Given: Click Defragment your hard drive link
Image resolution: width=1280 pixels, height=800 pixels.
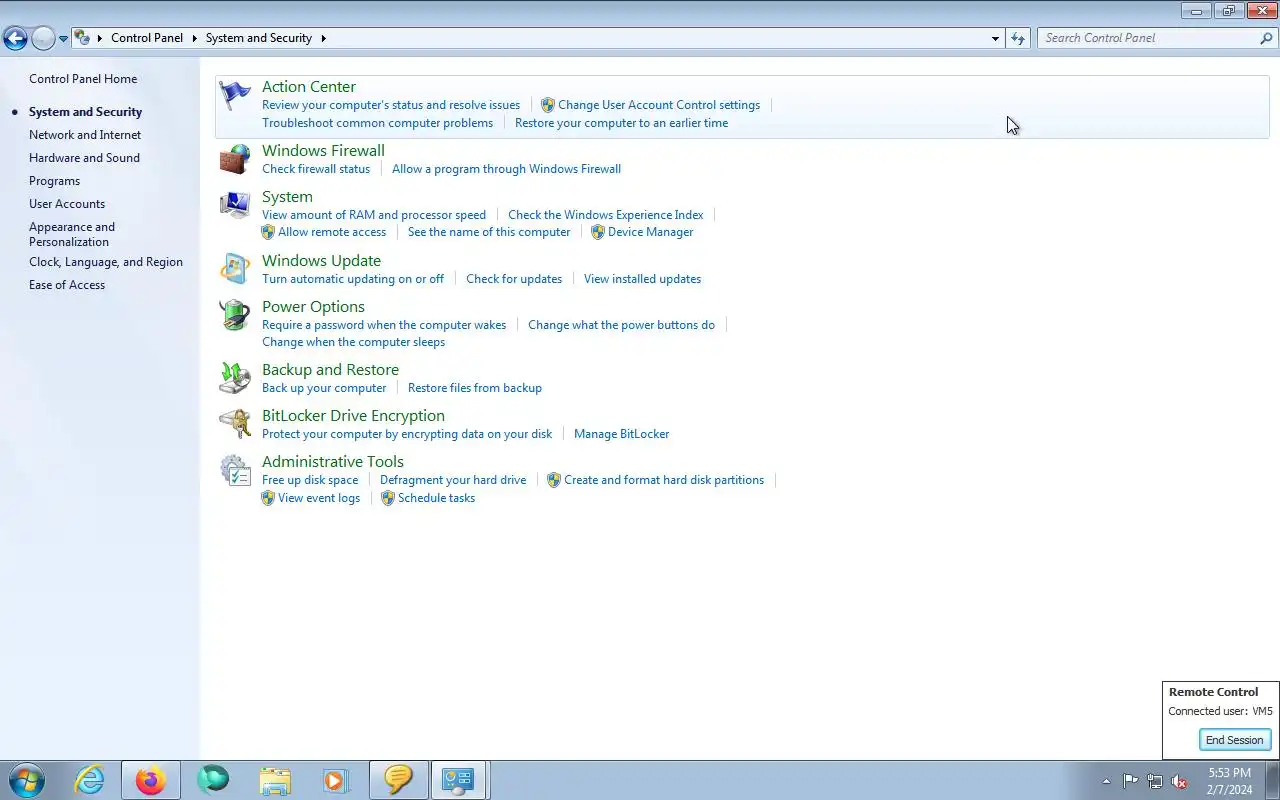Looking at the screenshot, I should click(453, 480).
